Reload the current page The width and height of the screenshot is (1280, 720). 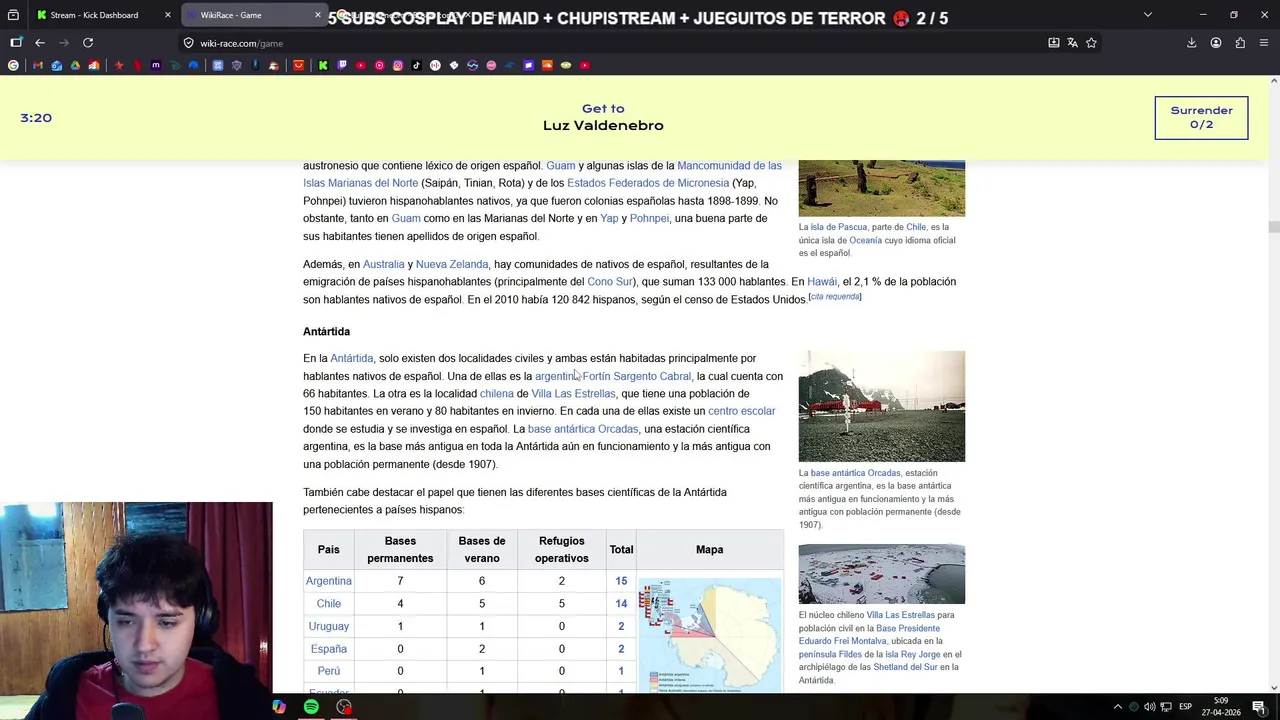coord(88,43)
